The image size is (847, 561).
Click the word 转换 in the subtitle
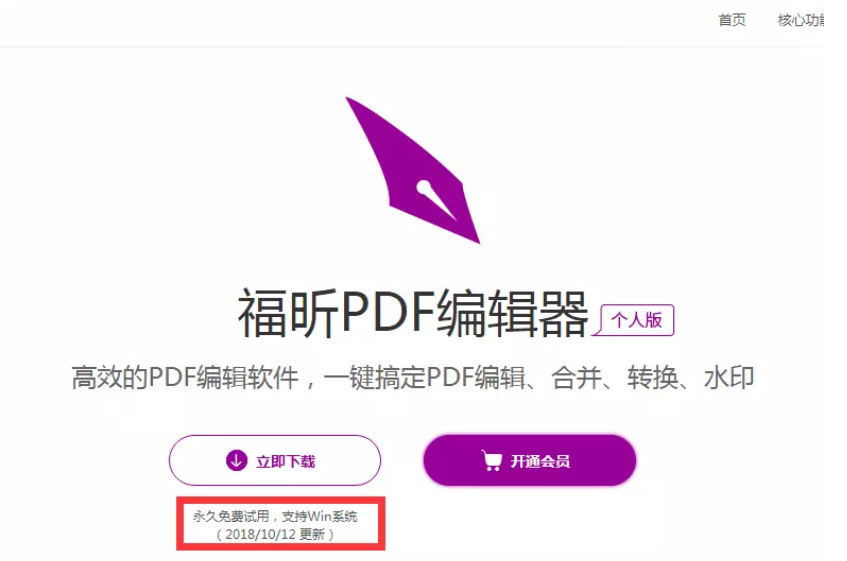653,377
